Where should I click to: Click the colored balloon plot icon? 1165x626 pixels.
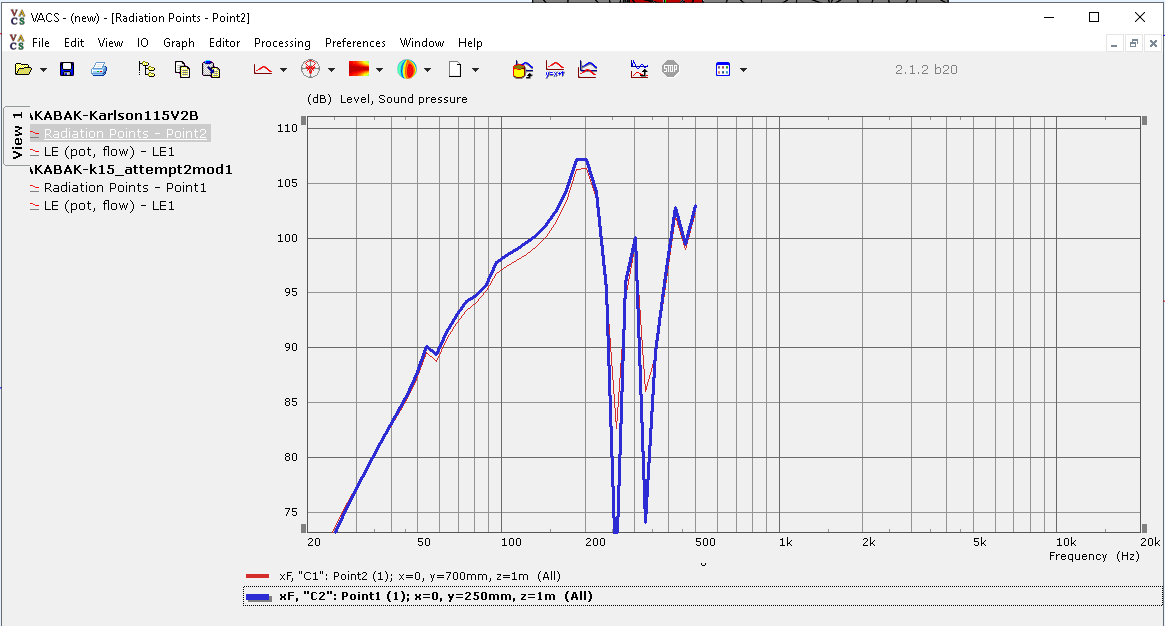(407, 69)
